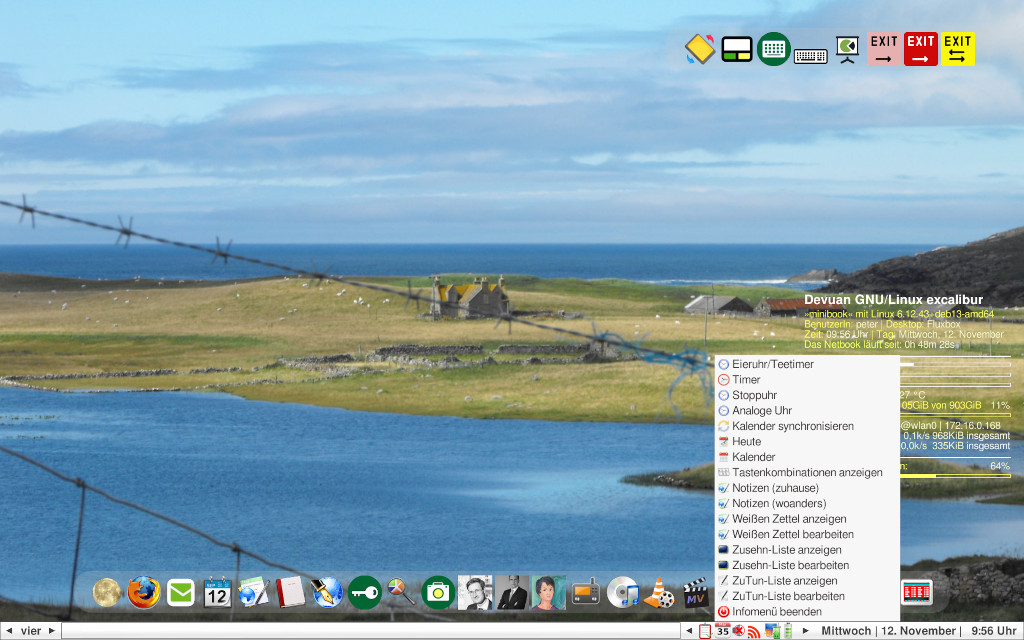Launch VLC media player cone icon

pyautogui.click(x=658, y=593)
